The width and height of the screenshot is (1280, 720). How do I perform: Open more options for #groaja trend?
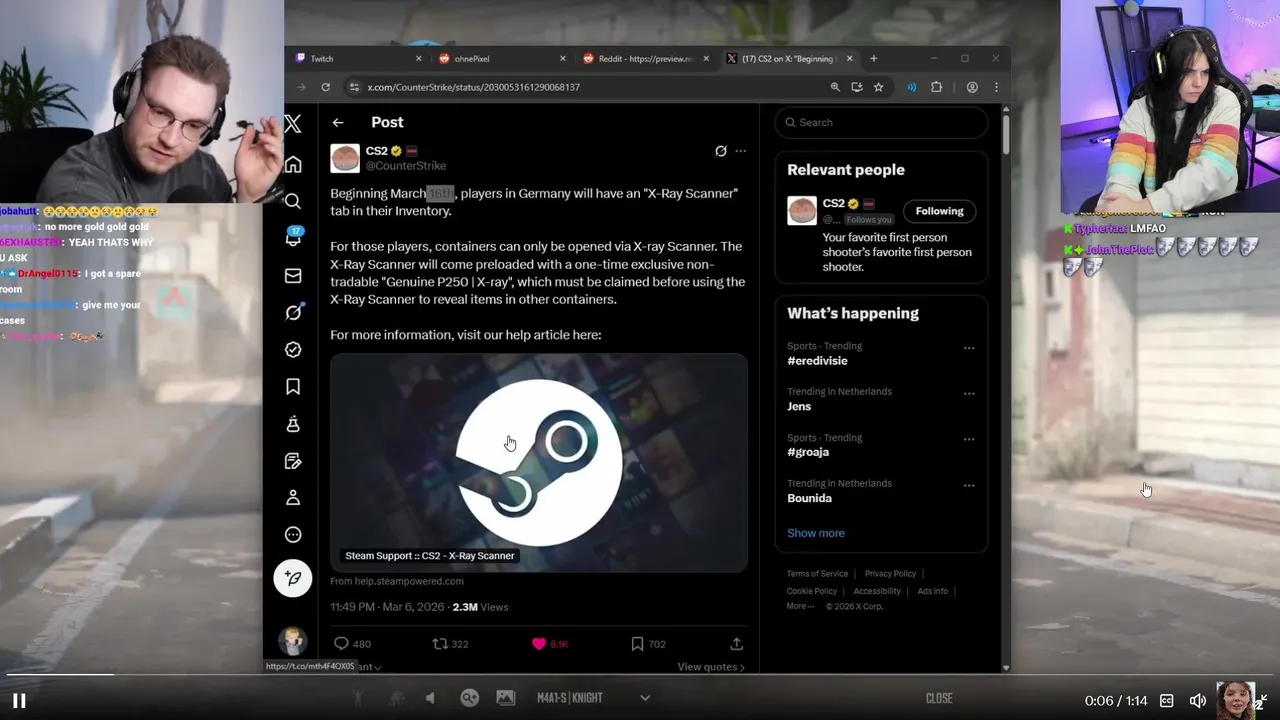(968, 440)
